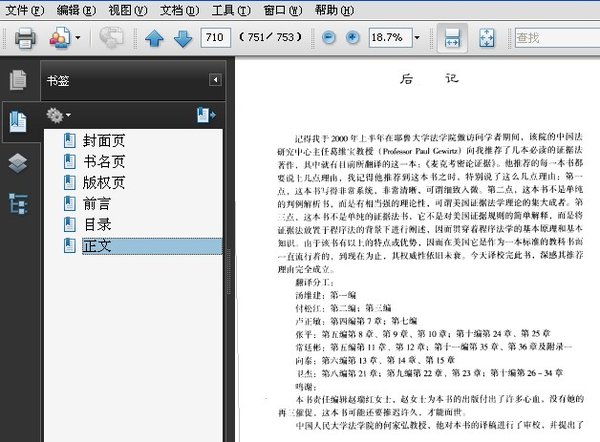The width and height of the screenshot is (600, 442).
Task: Open the Pages thumbnails panel icon
Action: [18, 80]
